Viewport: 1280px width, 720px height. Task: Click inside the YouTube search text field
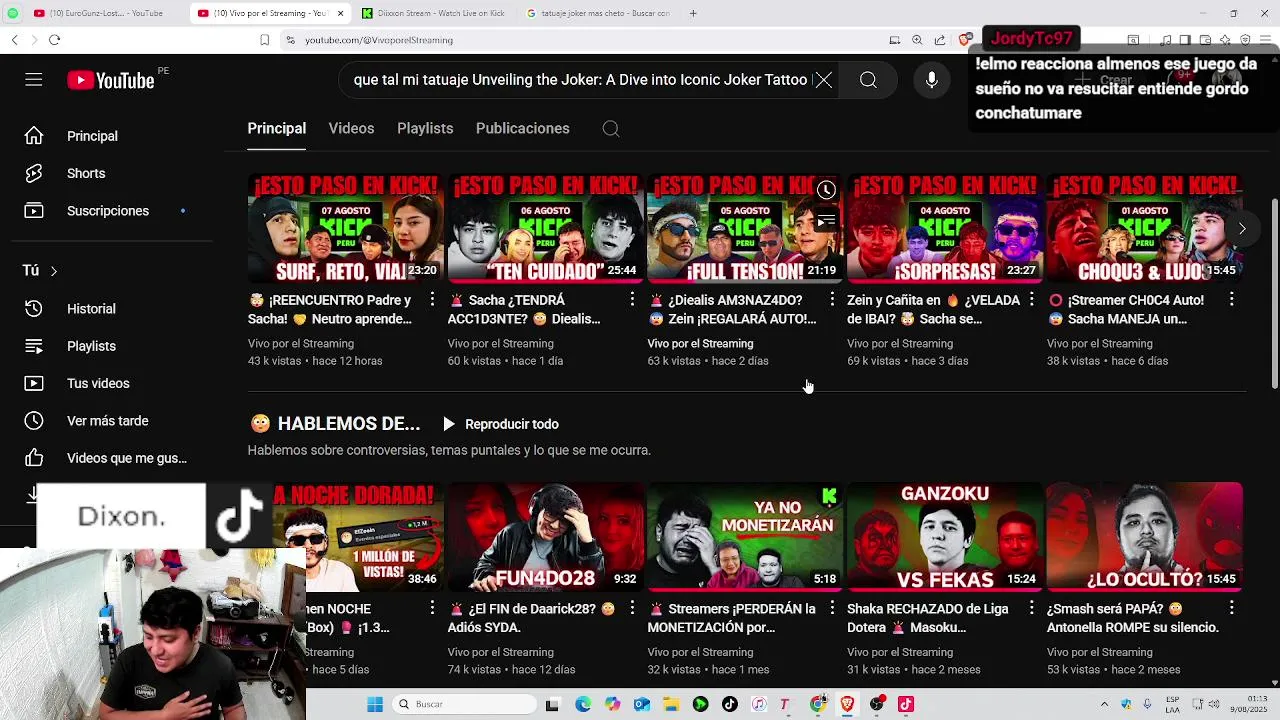580,80
